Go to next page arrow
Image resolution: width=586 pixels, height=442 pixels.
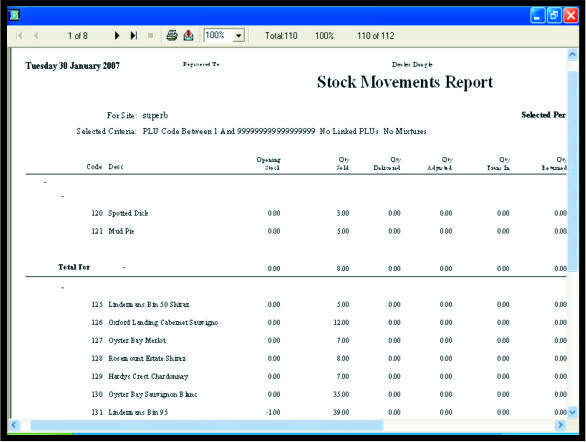117,36
